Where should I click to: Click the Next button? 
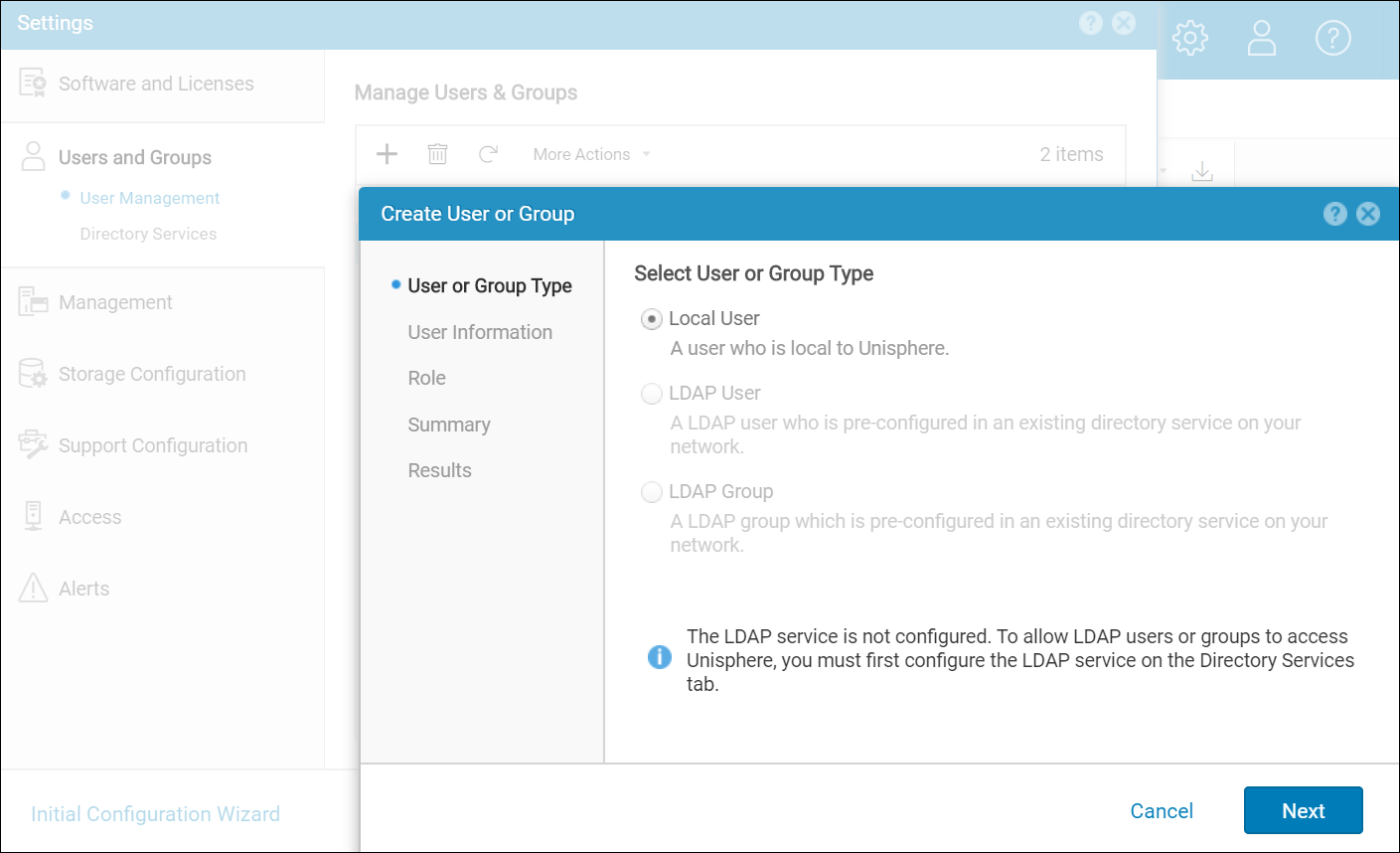[1303, 810]
